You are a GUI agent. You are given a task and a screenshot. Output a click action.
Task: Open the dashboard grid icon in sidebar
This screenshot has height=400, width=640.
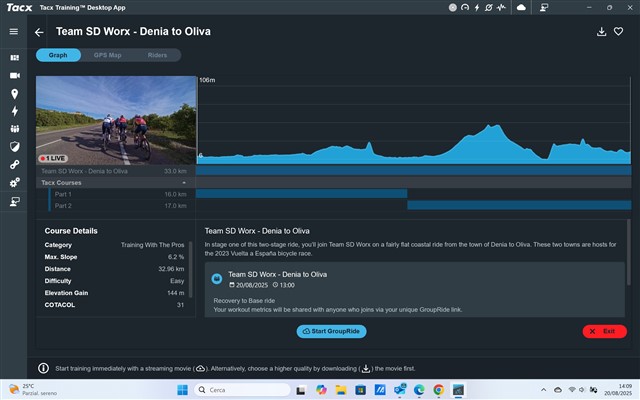[x=15, y=58]
